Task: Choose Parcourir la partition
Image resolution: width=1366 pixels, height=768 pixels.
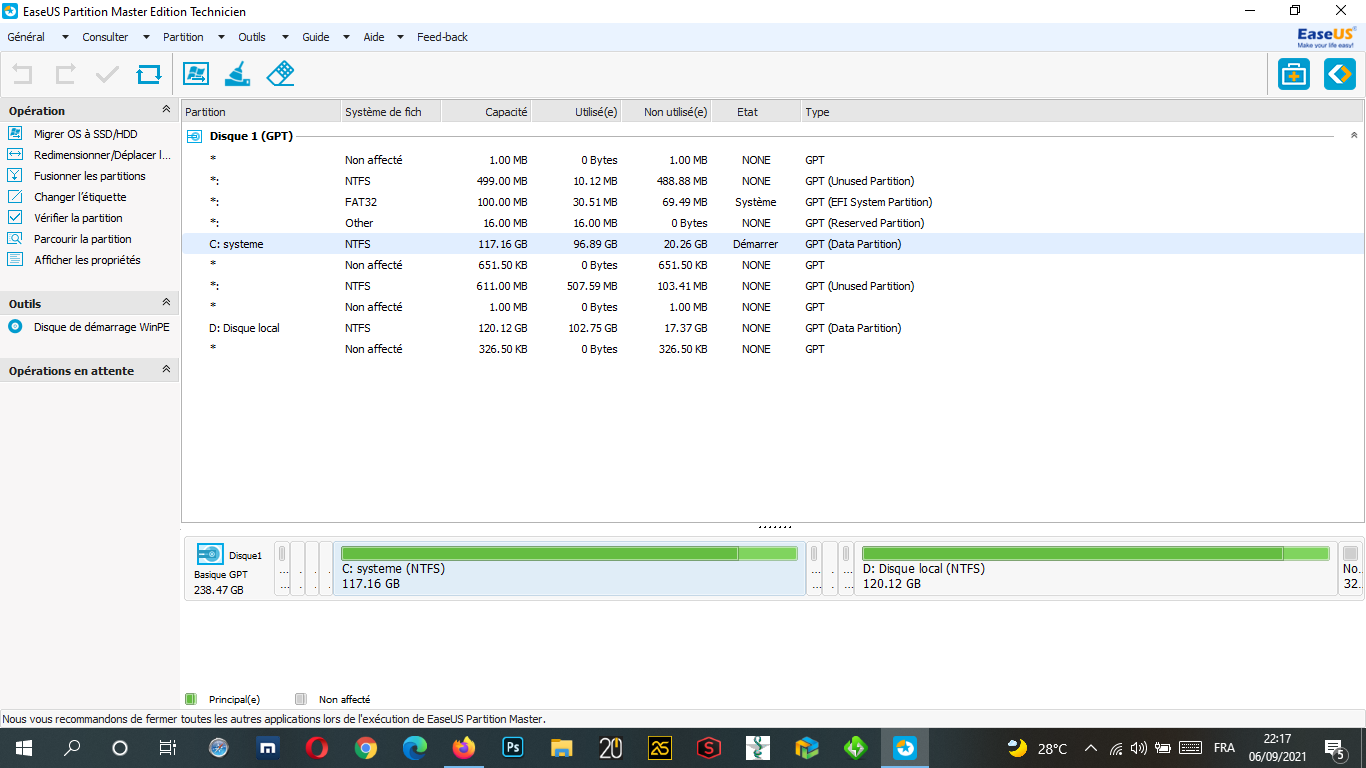Action: [x=83, y=239]
